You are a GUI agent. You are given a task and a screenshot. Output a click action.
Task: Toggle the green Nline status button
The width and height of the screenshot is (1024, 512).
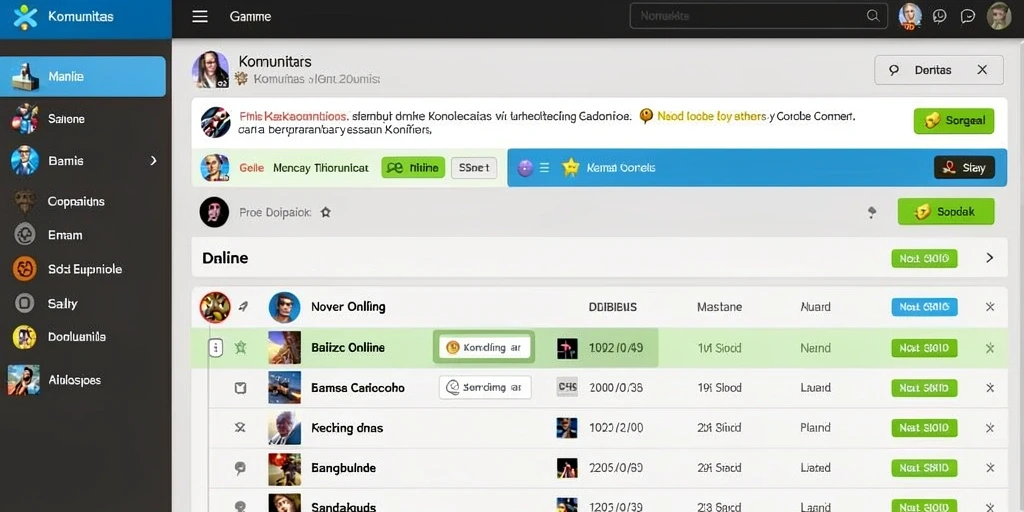pos(413,168)
